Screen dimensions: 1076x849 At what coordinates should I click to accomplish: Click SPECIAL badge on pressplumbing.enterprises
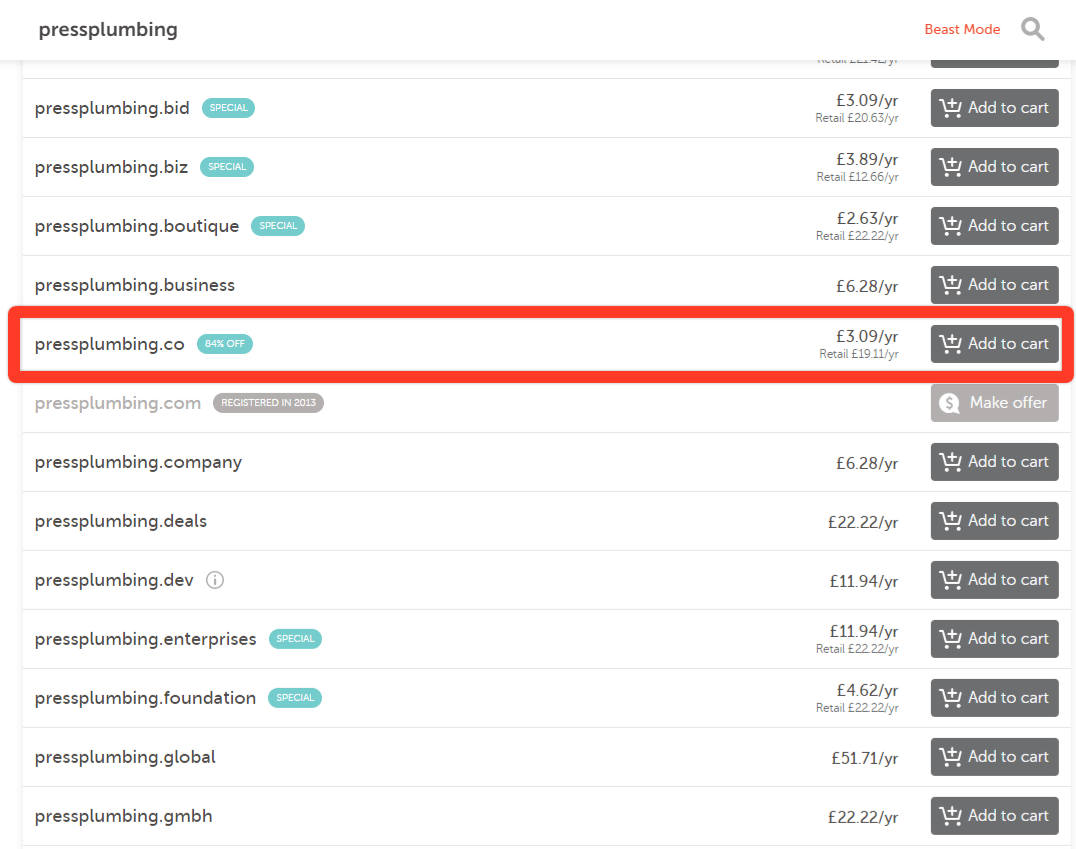(x=295, y=639)
